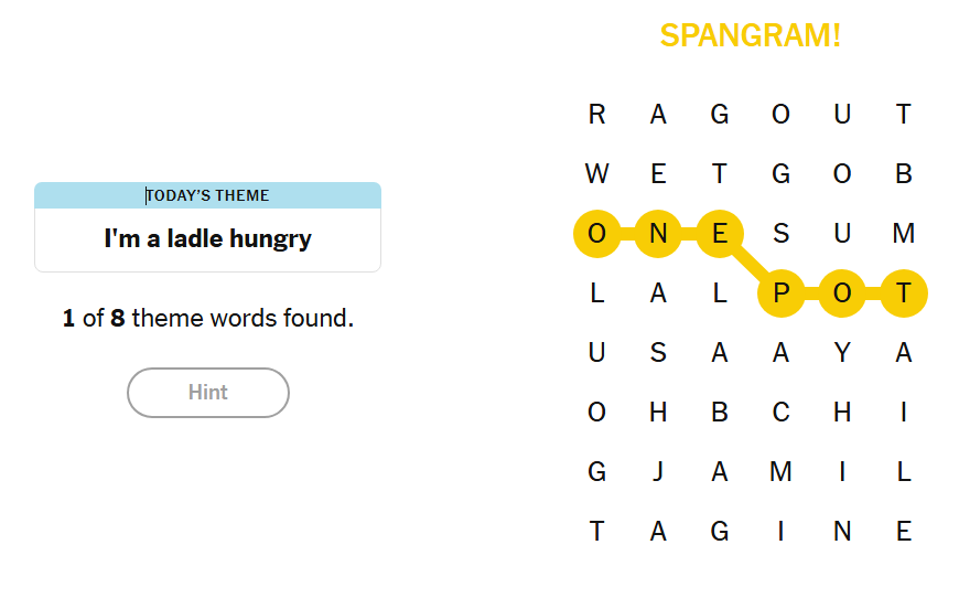Viewport: 959px width, 598px height.
Task: Click the Today's Theme header bar
Action: tap(208, 195)
